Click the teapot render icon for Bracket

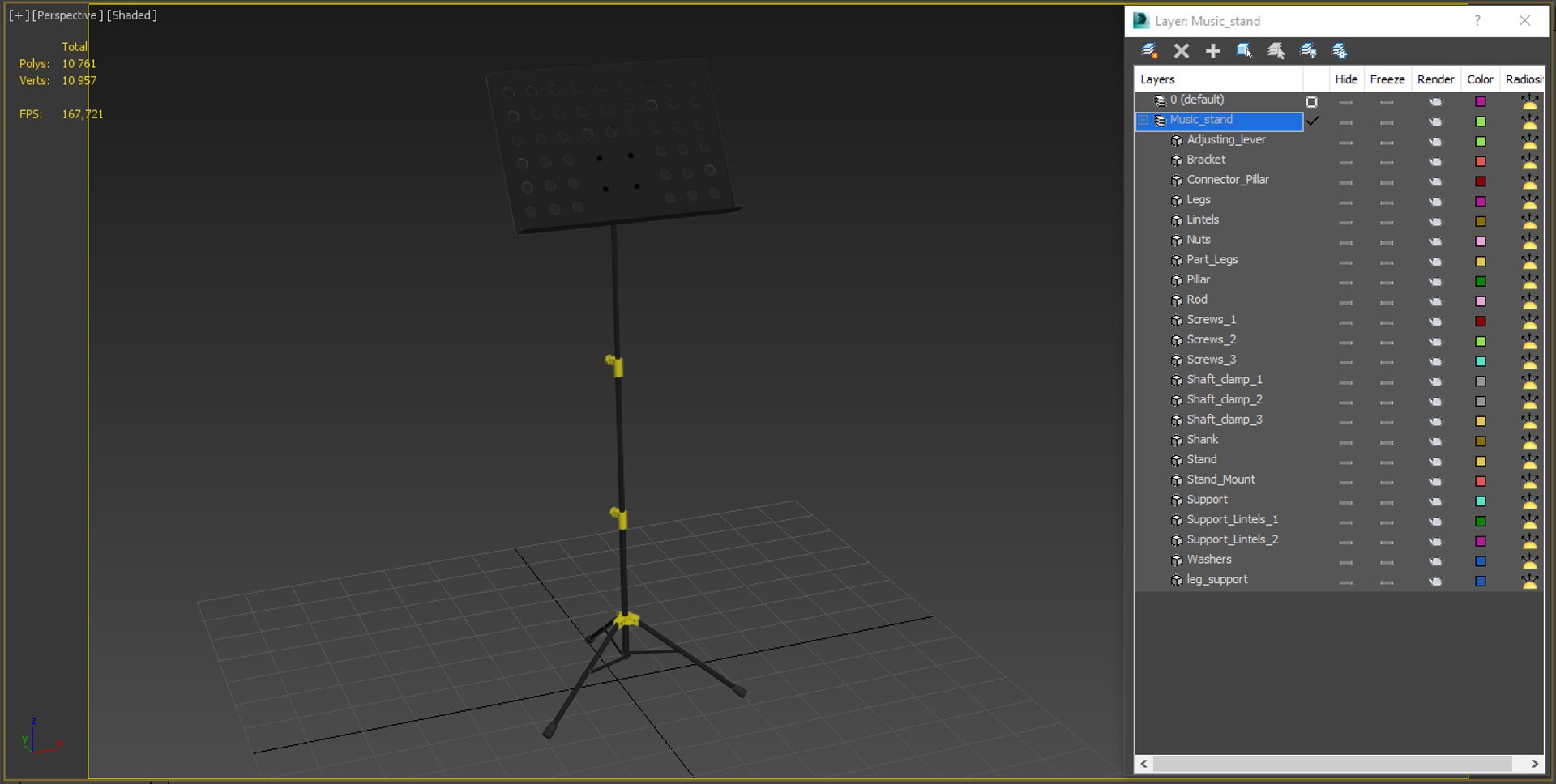tap(1435, 161)
